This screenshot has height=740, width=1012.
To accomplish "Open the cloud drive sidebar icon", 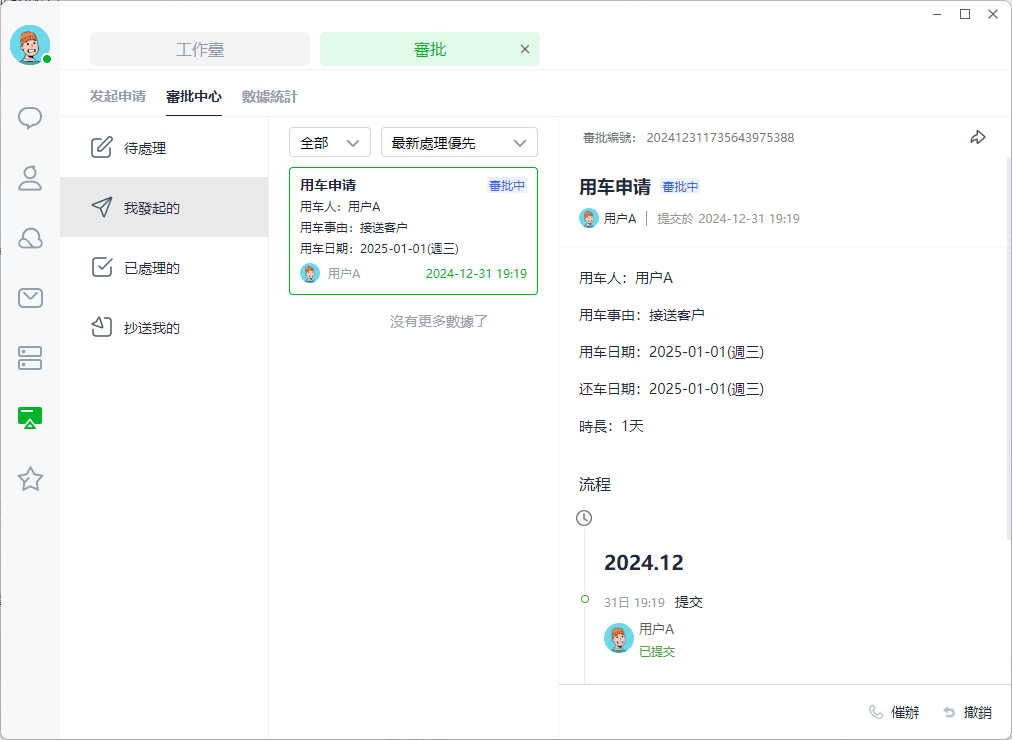I will [30, 238].
